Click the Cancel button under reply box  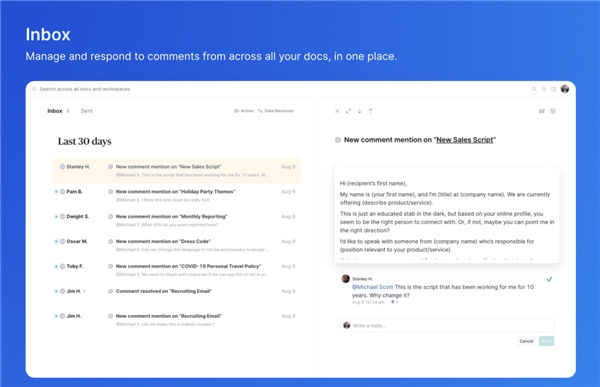526,341
